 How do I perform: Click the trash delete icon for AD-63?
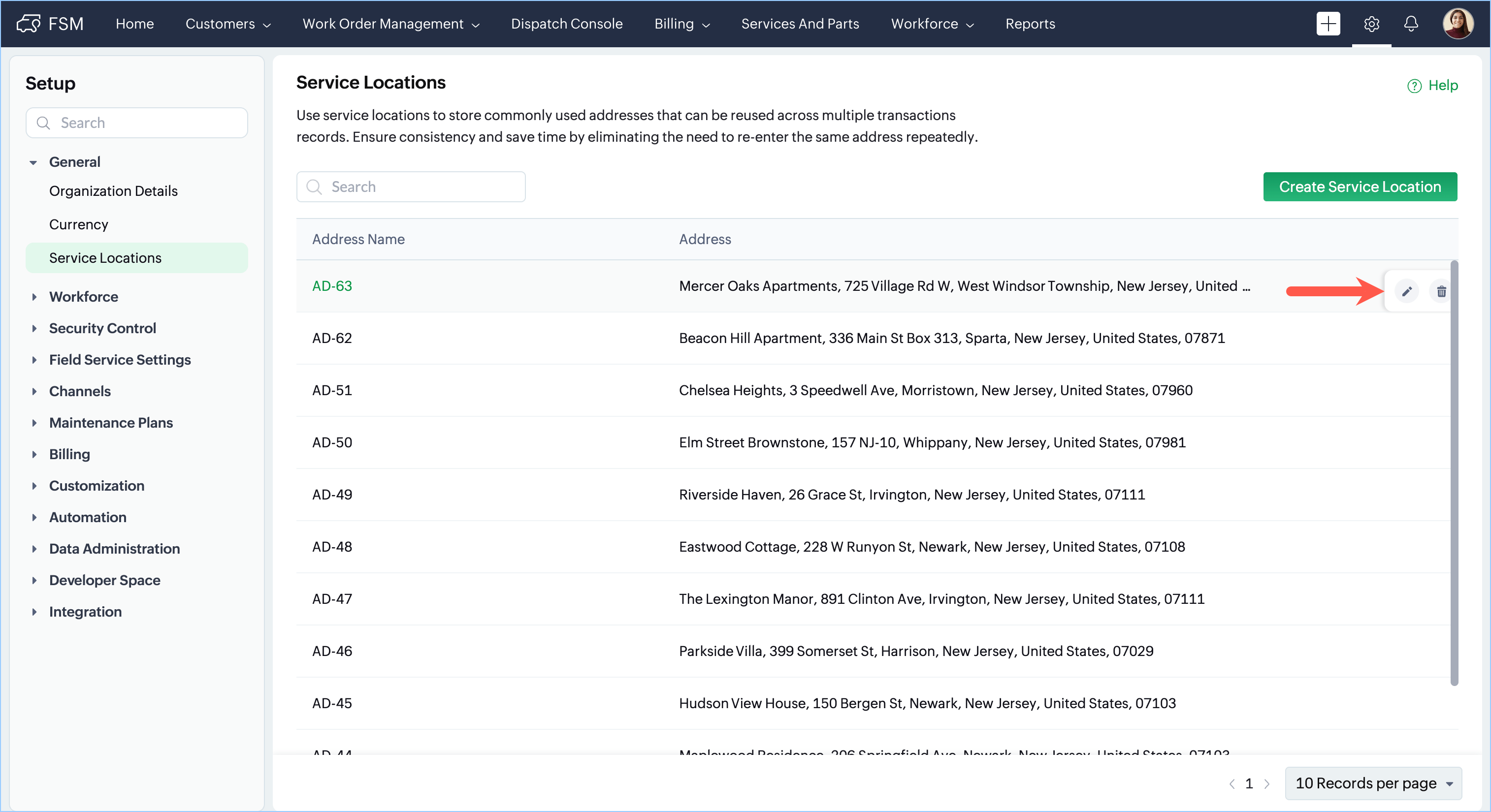pyautogui.click(x=1441, y=291)
